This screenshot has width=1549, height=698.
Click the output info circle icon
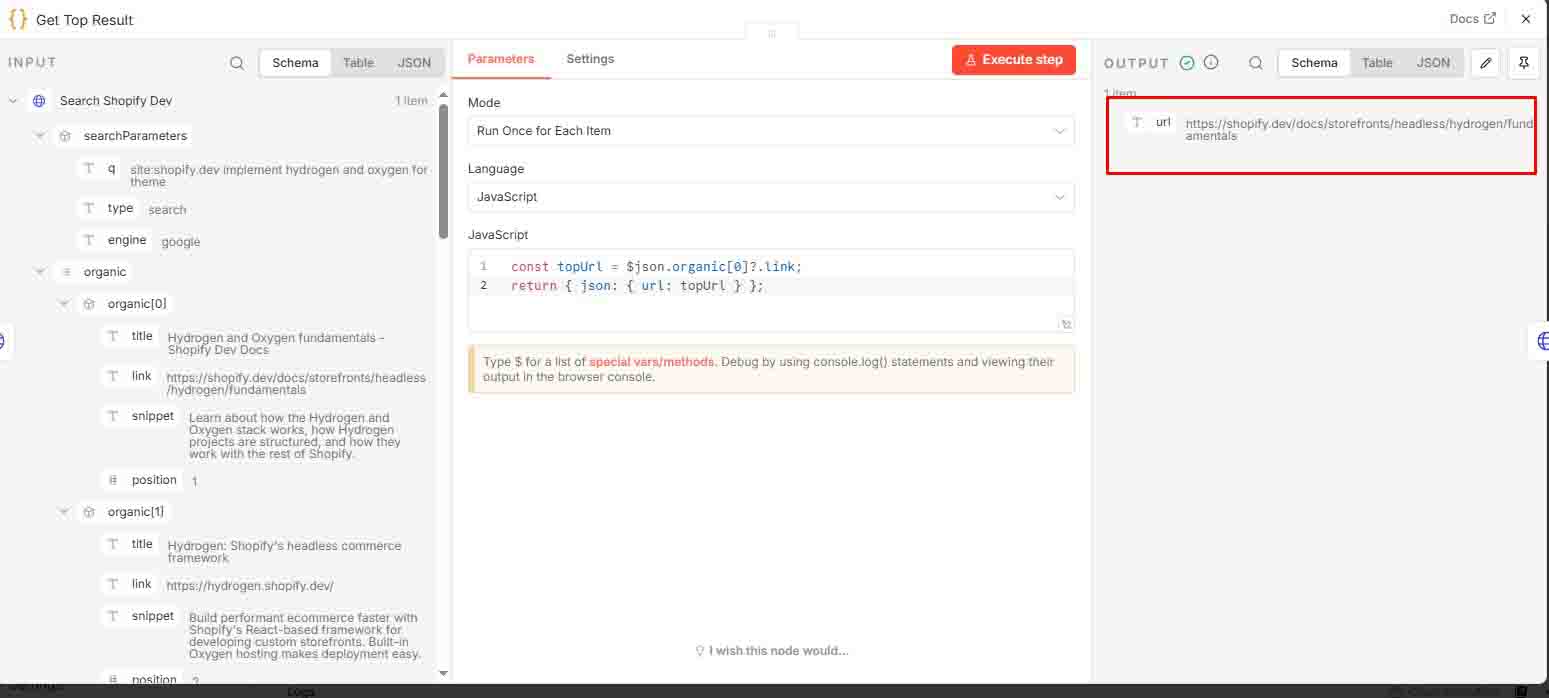pyautogui.click(x=1211, y=63)
